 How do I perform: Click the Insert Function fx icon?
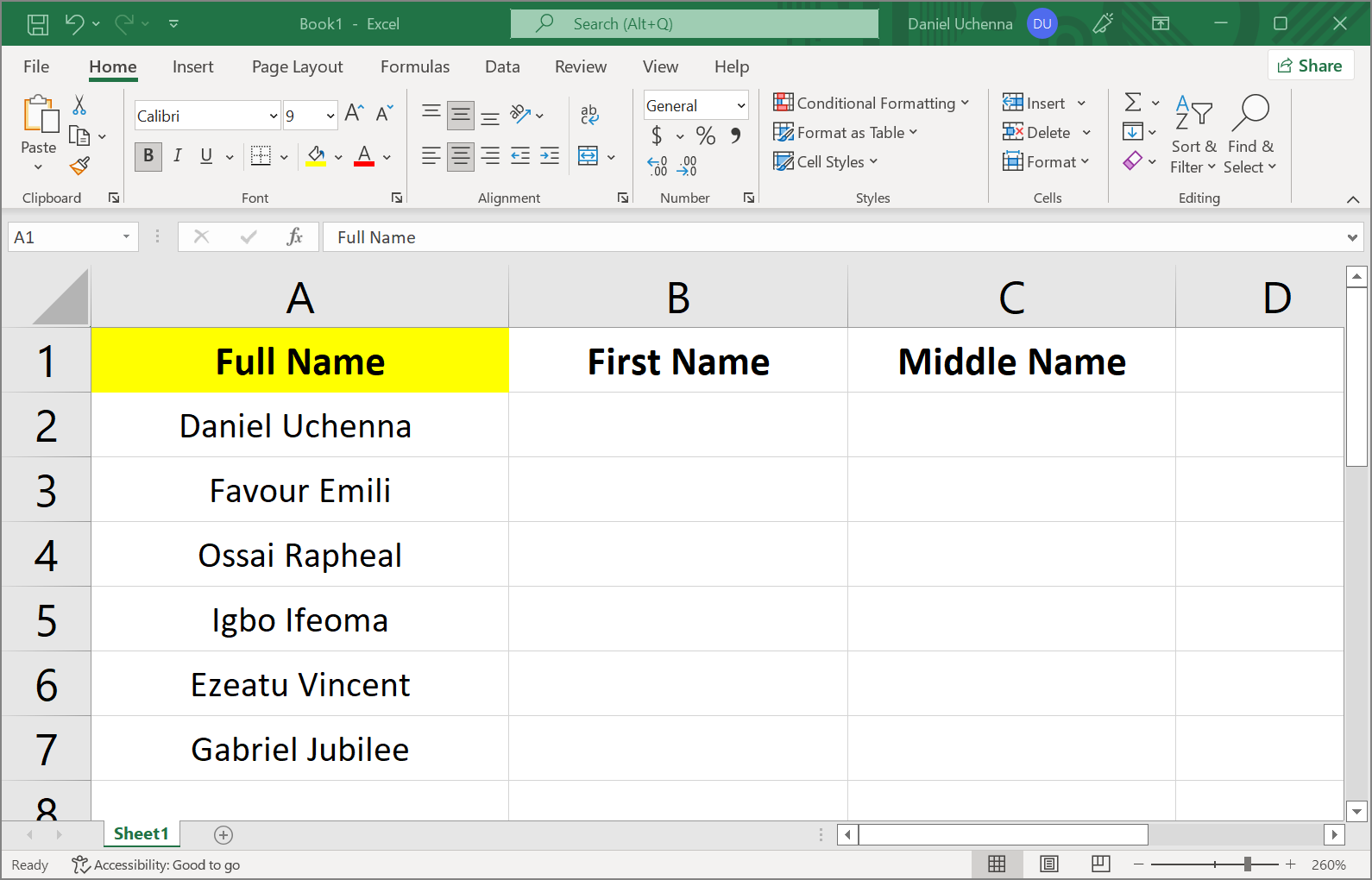pos(294,236)
